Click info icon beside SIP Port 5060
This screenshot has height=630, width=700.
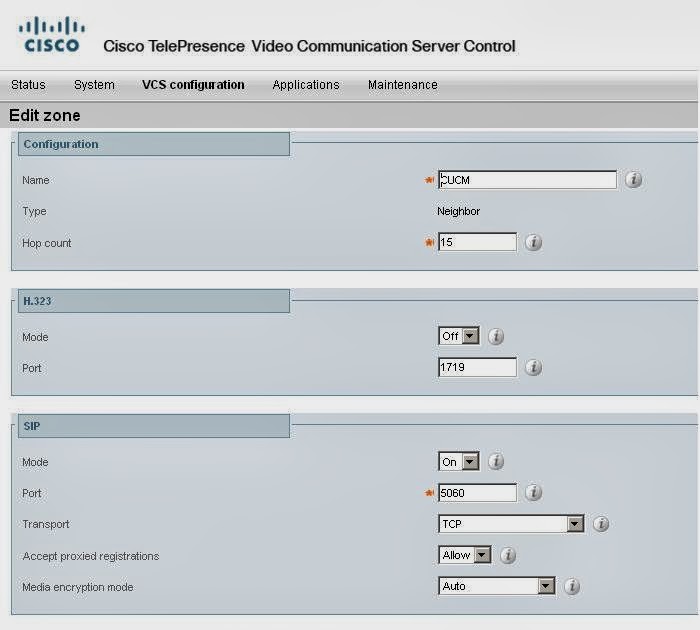click(533, 492)
